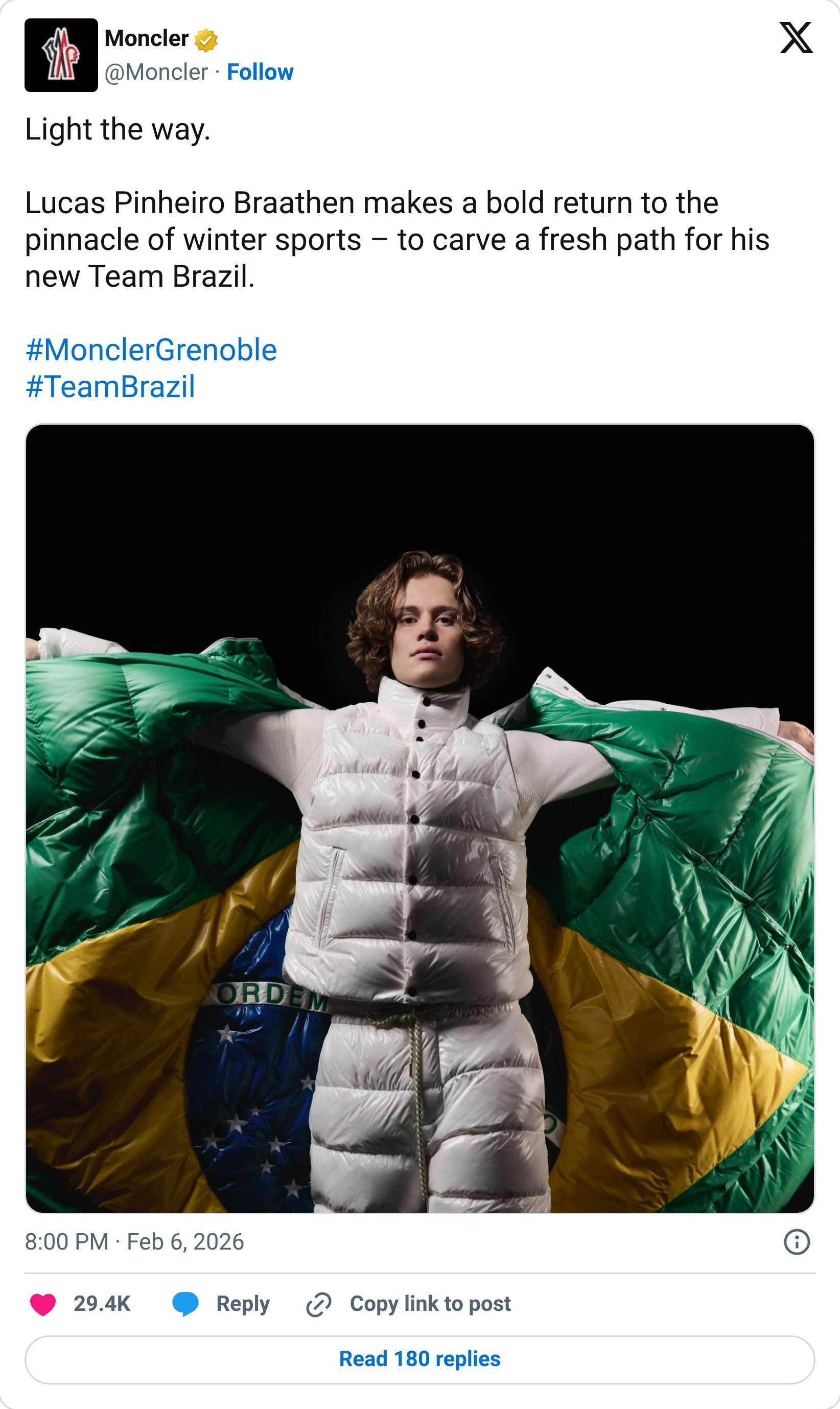Click the Light the way headline text

pos(118,130)
